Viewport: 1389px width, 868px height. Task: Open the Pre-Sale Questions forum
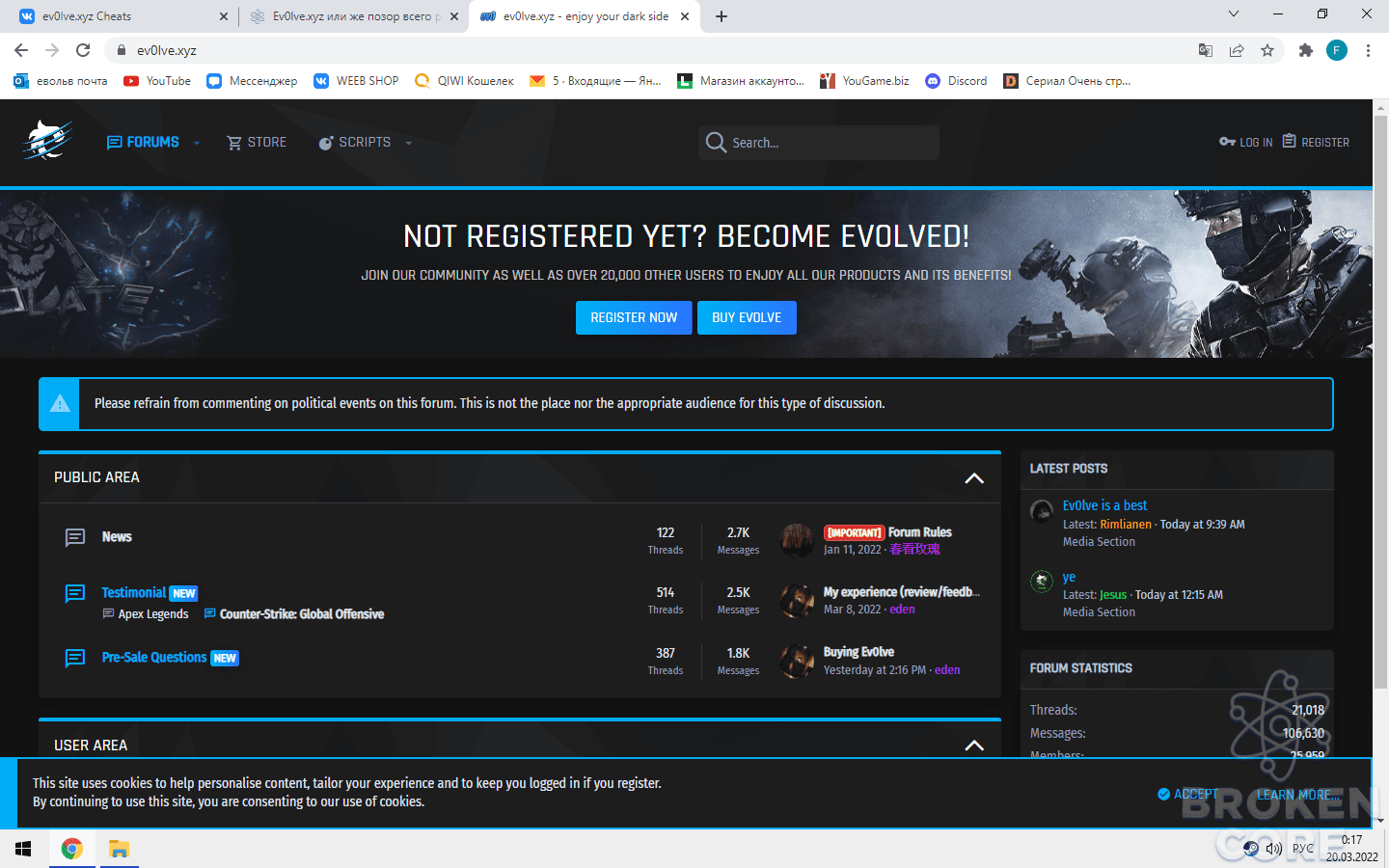pos(154,657)
